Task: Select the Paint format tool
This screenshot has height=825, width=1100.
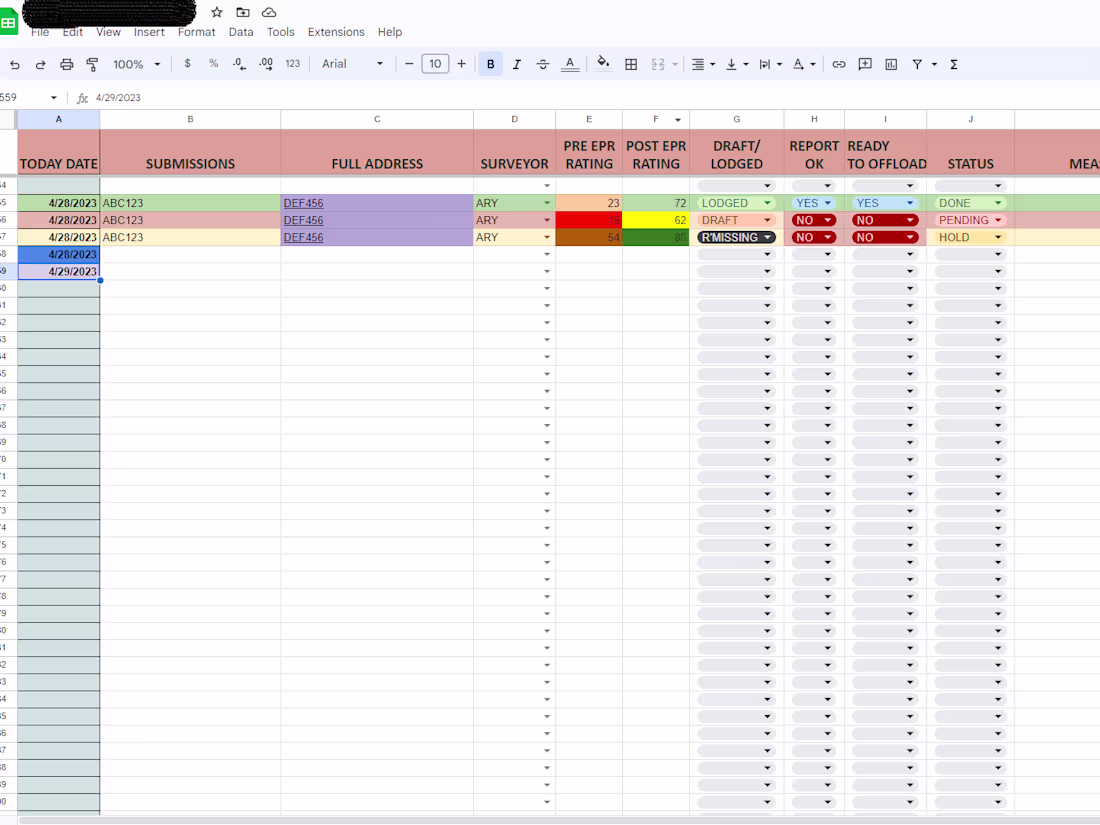Action: click(x=91, y=63)
